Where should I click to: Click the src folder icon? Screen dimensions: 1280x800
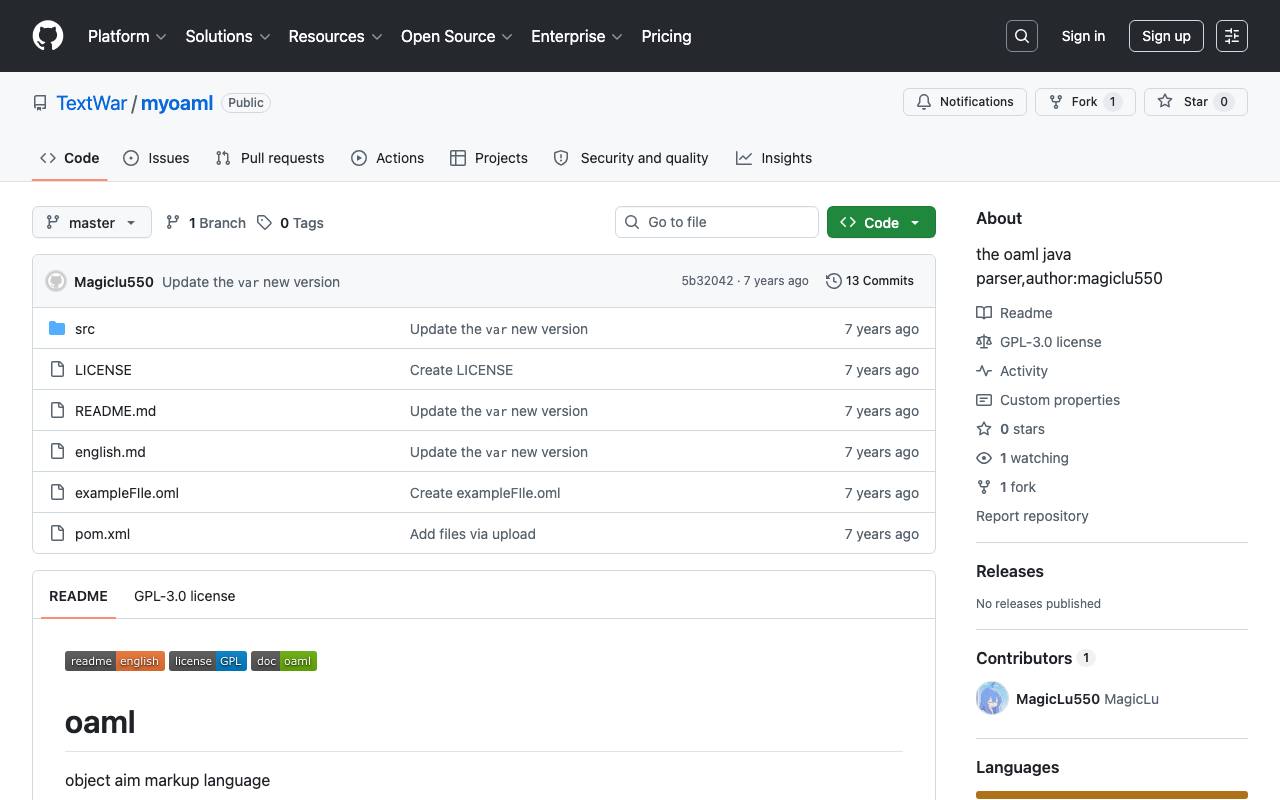pyautogui.click(x=57, y=329)
